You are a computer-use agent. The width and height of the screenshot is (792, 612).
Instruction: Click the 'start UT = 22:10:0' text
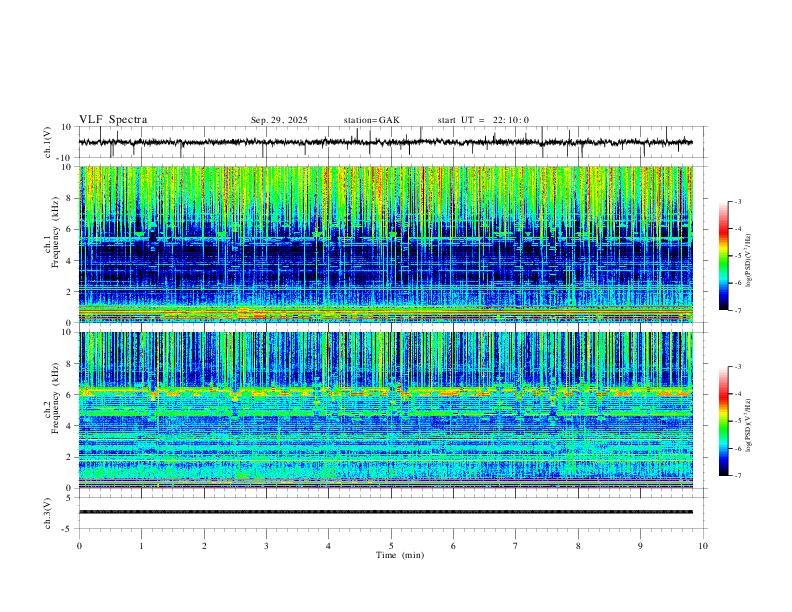pyautogui.click(x=483, y=120)
